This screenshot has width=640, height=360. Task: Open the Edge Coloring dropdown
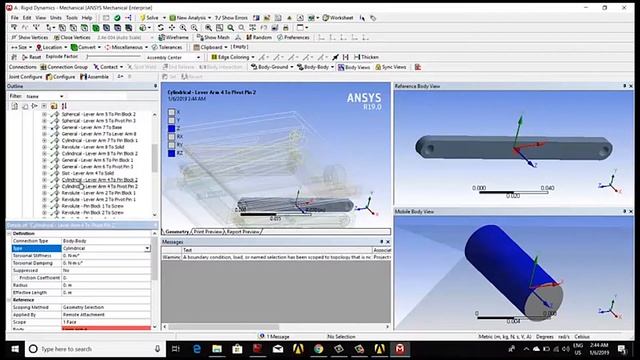253,57
